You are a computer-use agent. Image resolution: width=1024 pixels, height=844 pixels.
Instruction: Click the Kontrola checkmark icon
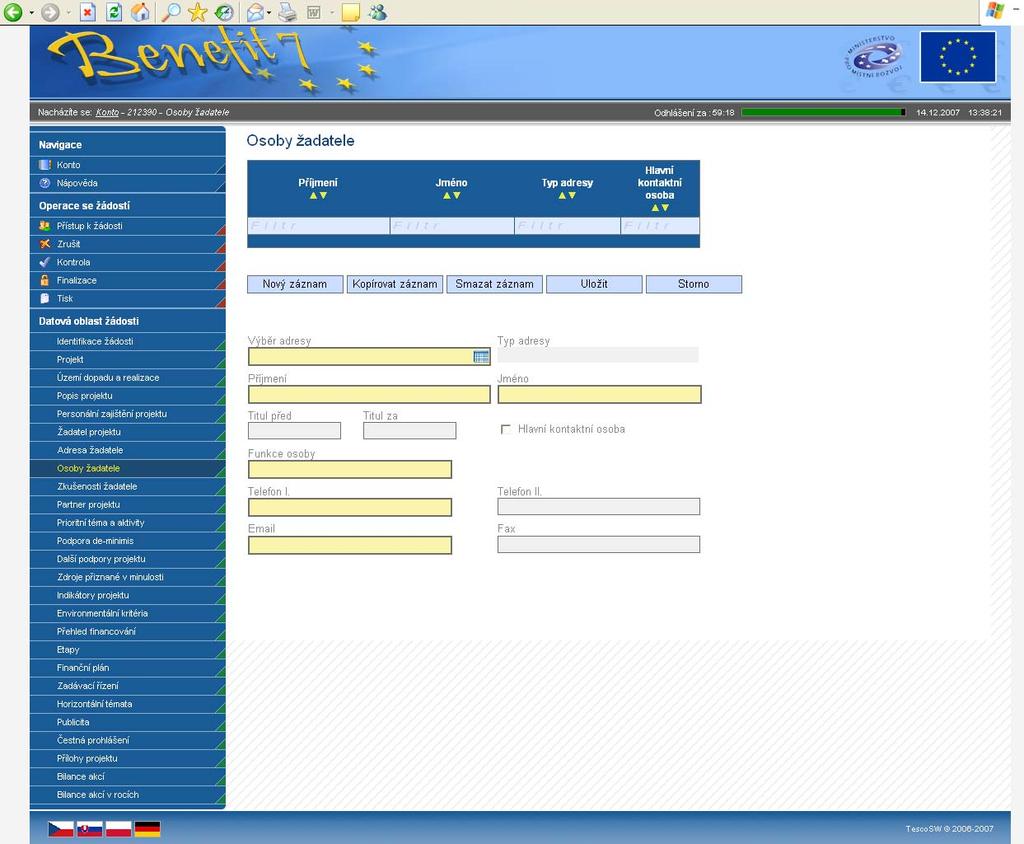tap(45, 262)
